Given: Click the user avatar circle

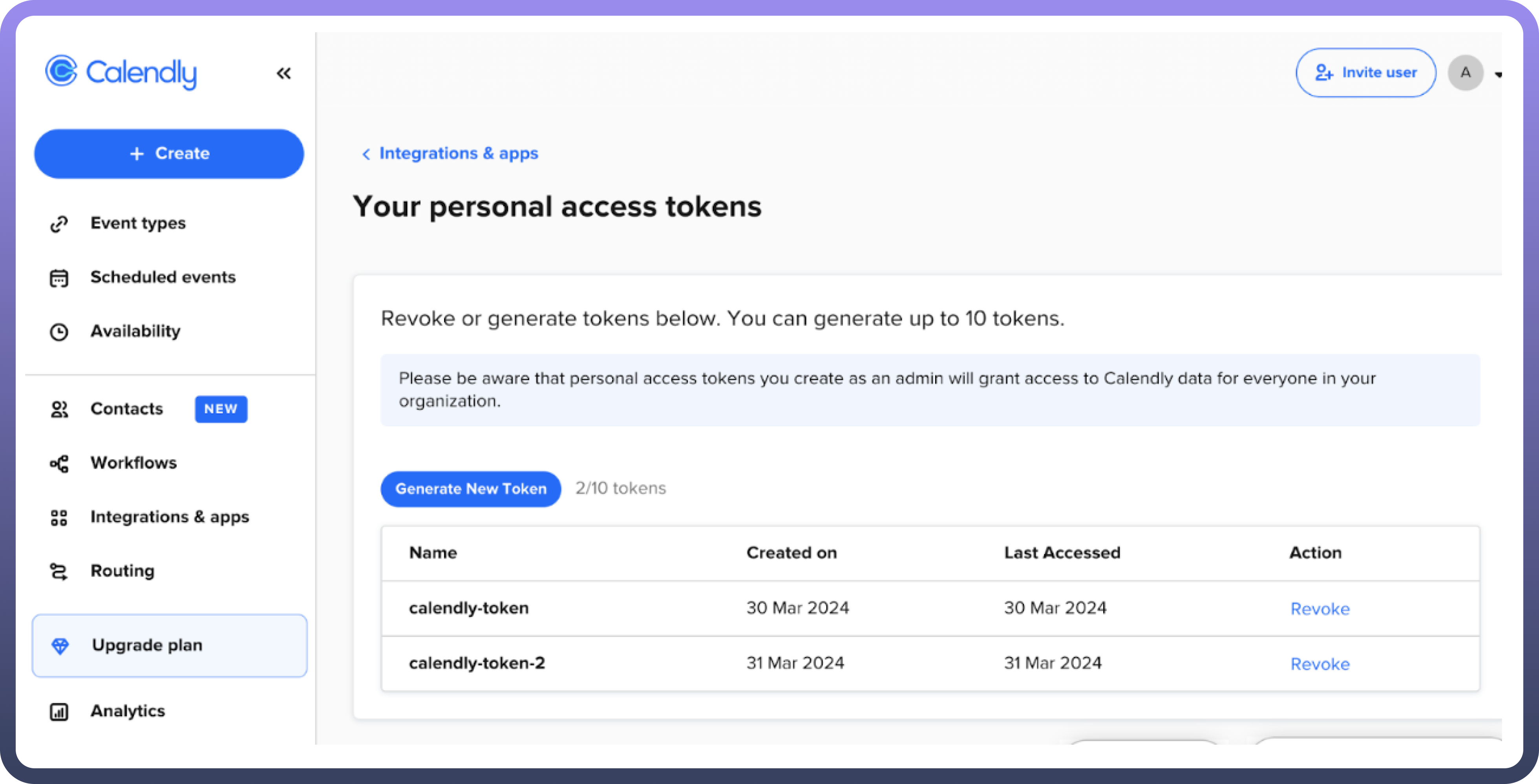Looking at the screenshot, I should 1466,73.
